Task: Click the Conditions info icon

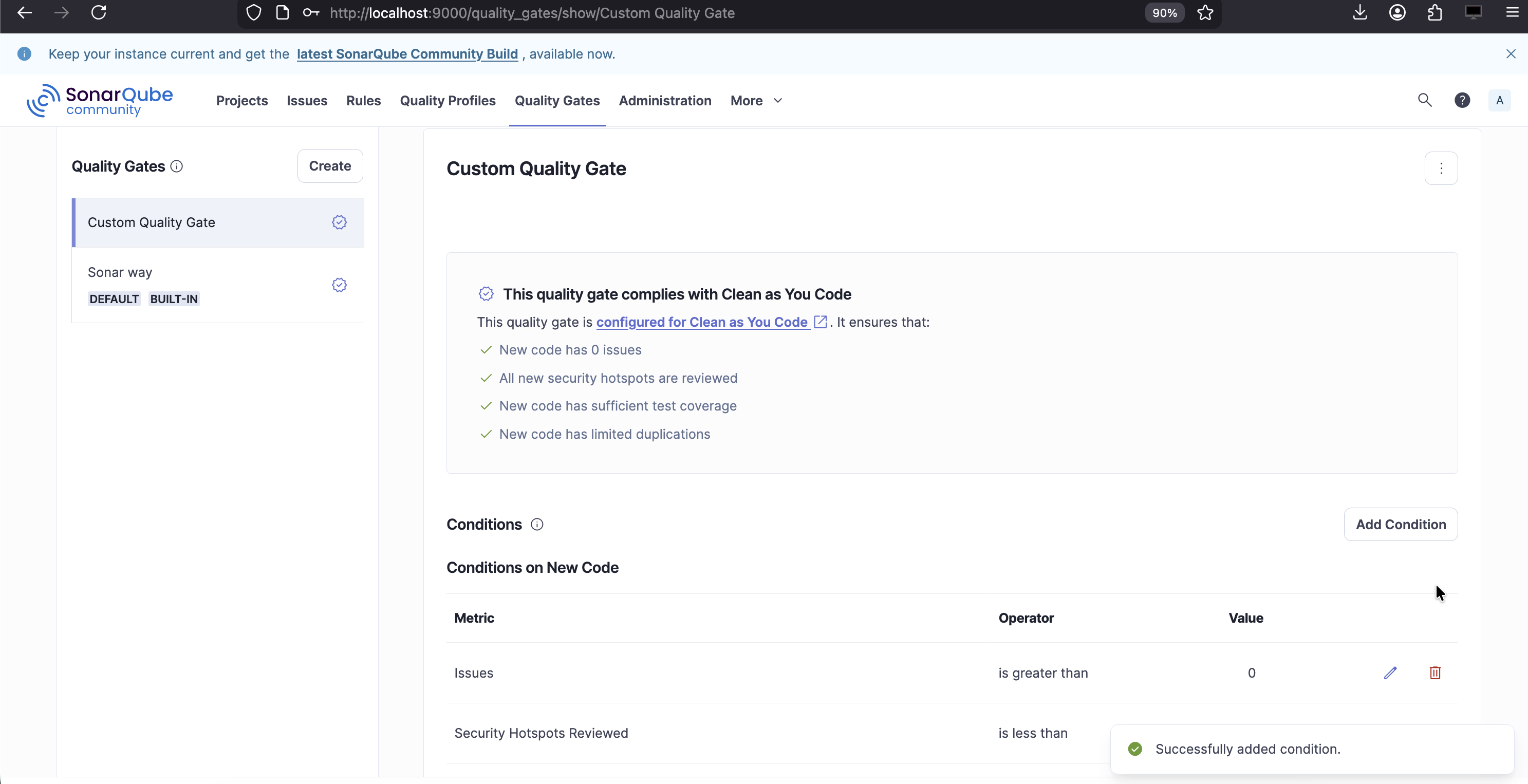Action: (537, 524)
